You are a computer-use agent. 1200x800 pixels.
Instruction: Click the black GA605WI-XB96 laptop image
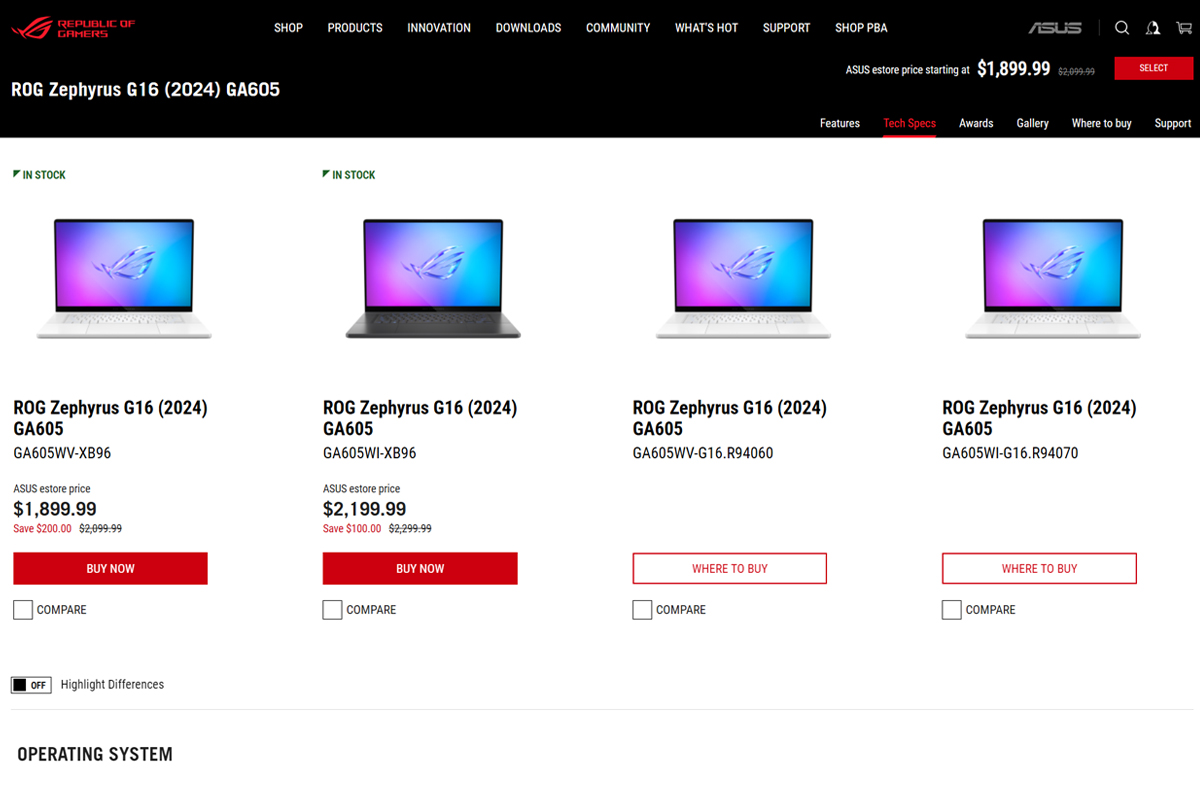[x=433, y=278]
